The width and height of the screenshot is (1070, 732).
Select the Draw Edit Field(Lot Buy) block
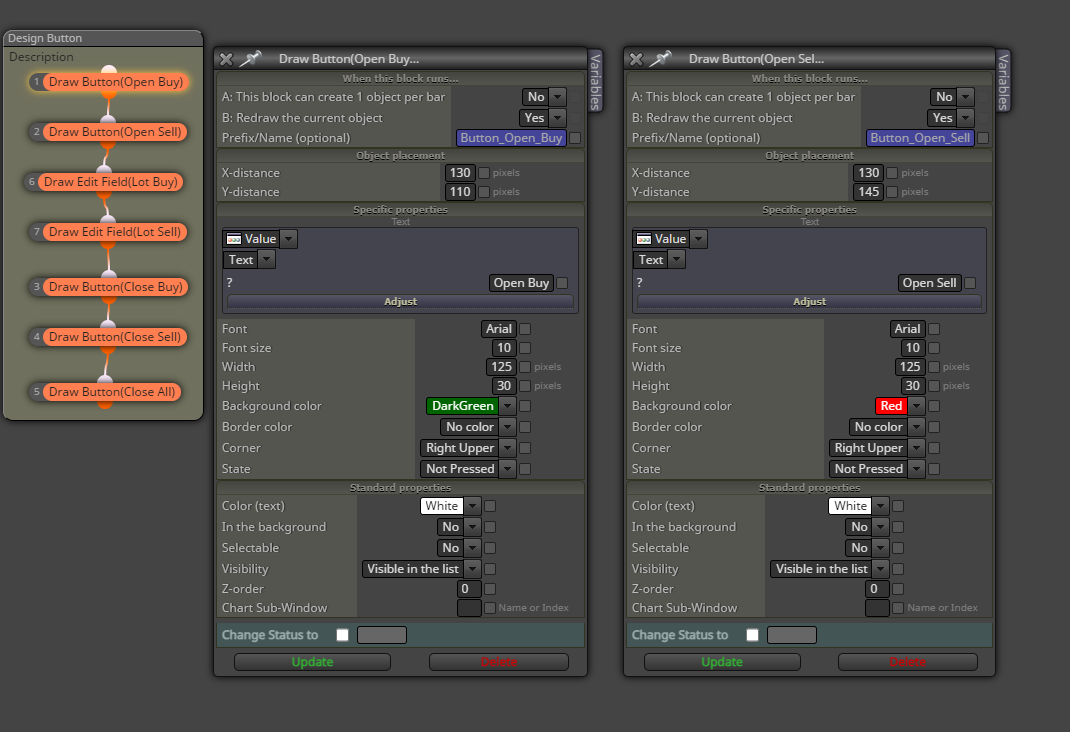click(x=111, y=182)
